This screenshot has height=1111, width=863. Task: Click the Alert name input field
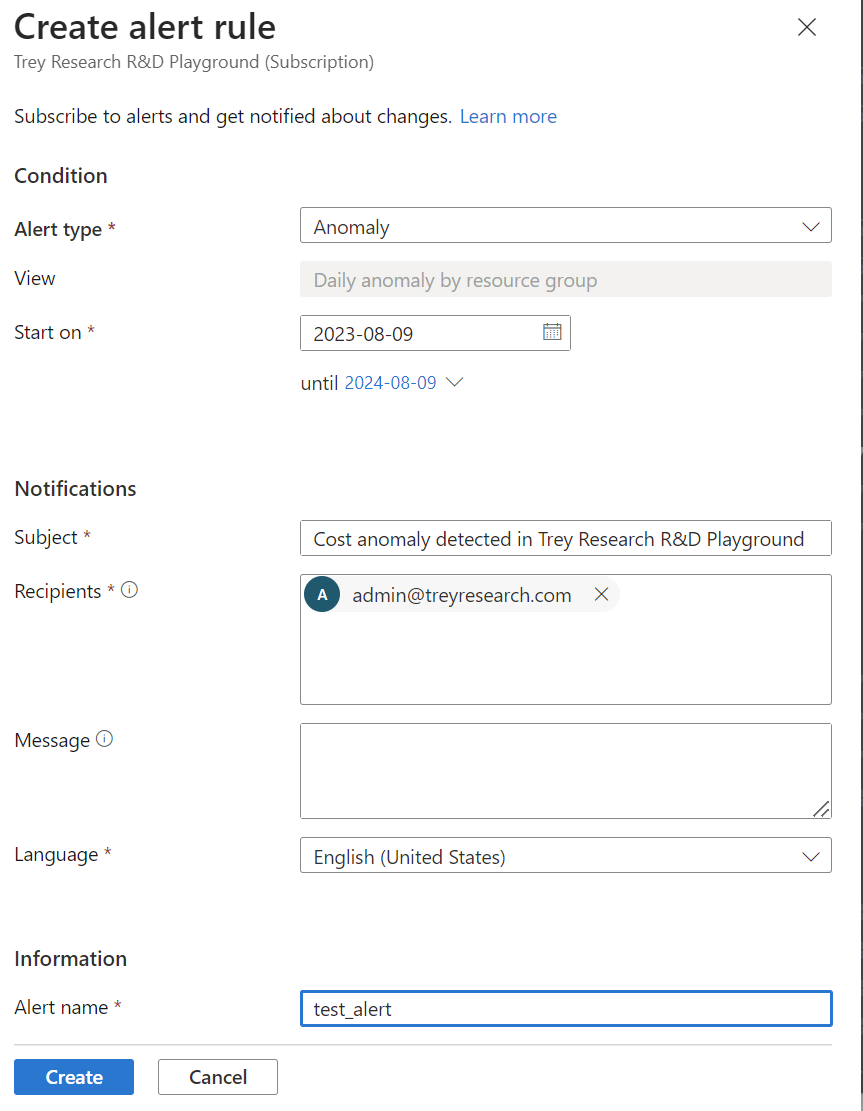(565, 1008)
